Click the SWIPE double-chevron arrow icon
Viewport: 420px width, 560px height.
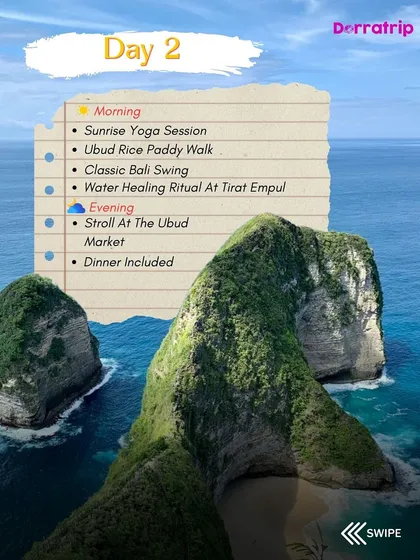click(x=354, y=533)
